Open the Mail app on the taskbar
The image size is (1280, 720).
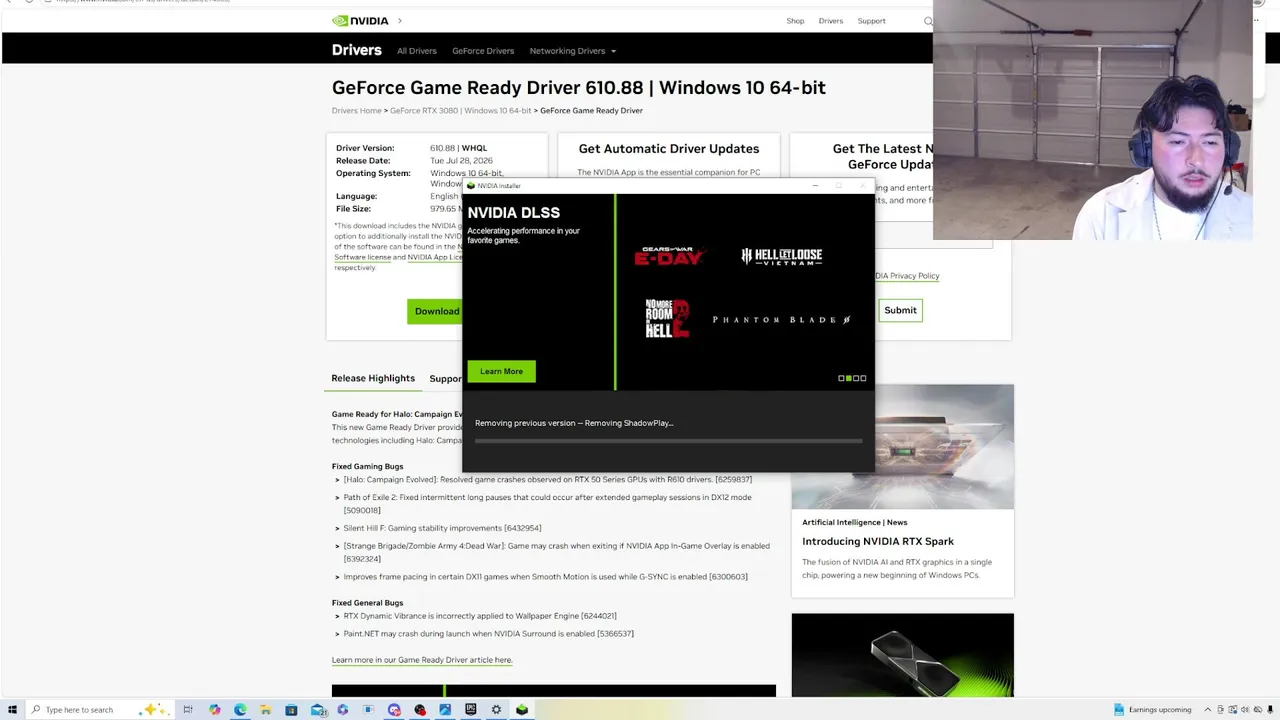(x=317, y=710)
